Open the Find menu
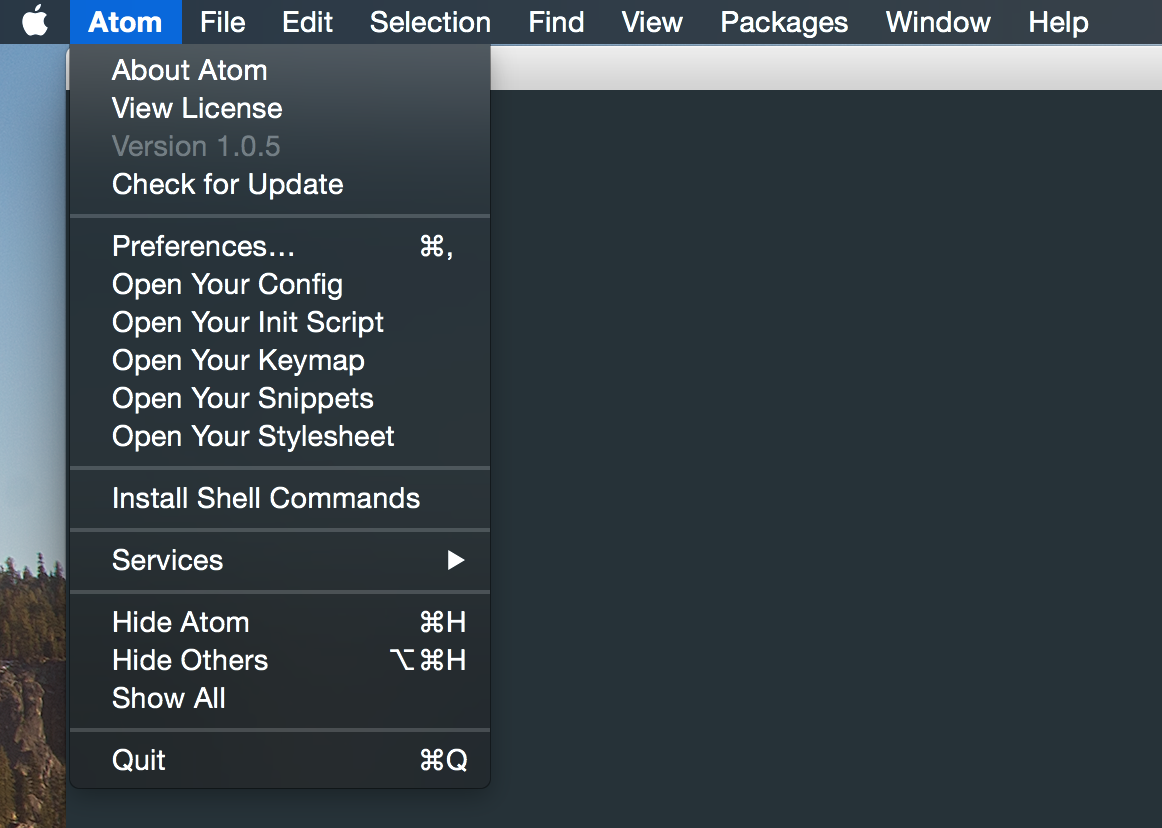 tap(556, 21)
